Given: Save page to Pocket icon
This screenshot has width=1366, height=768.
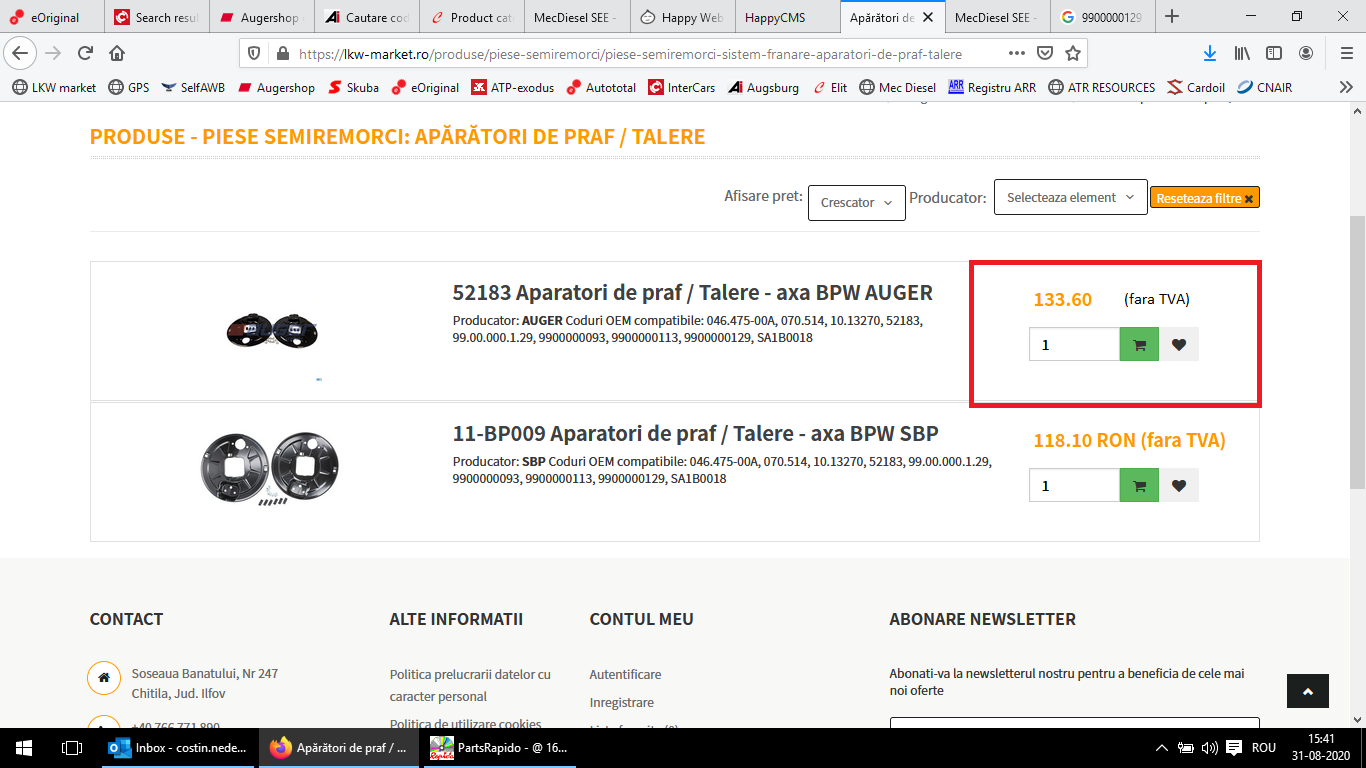Looking at the screenshot, I should (x=1045, y=53).
